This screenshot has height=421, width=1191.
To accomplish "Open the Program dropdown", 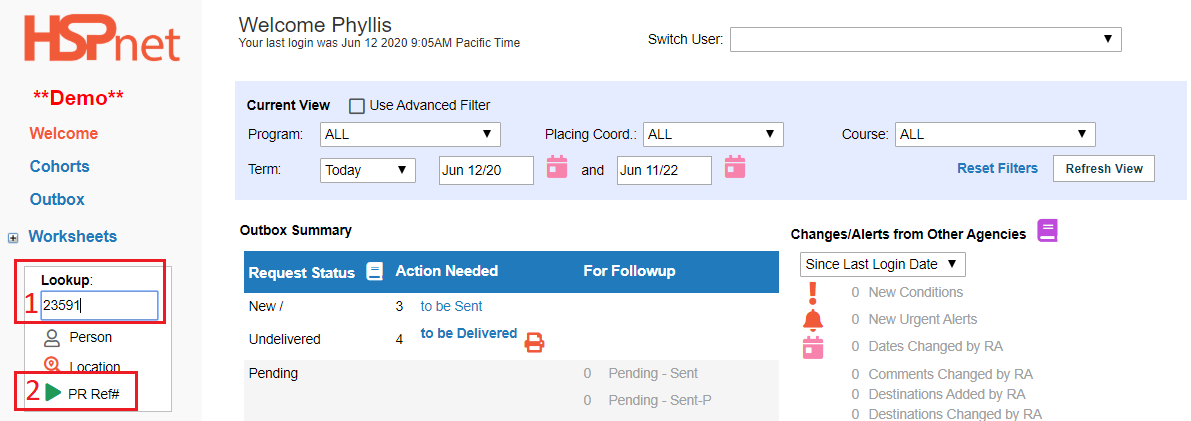I will 410,135.
